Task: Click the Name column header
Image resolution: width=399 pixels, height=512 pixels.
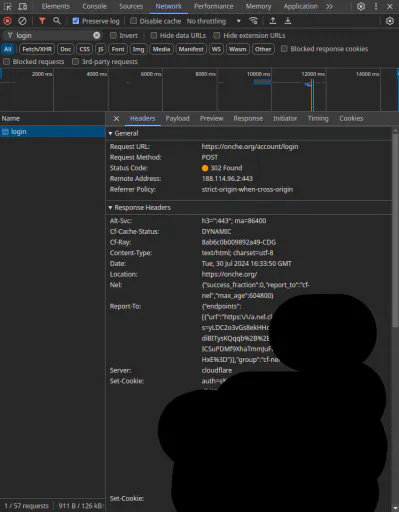Action: pos(52,118)
